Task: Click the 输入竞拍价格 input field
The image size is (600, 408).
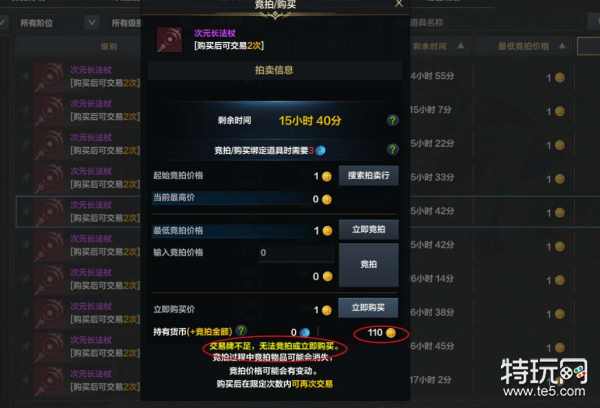Action: (x=297, y=253)
